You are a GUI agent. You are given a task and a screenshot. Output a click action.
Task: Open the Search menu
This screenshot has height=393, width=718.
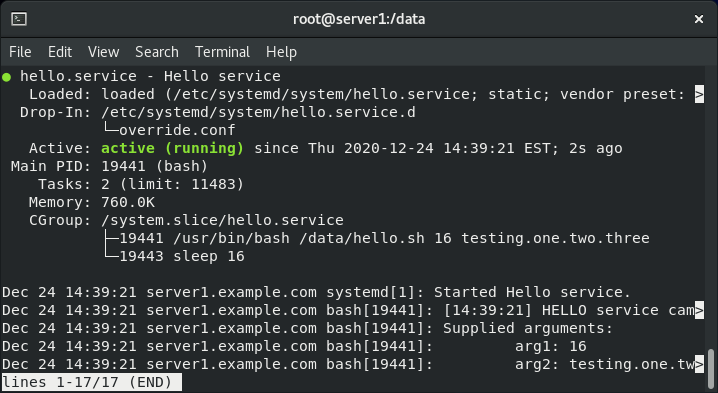[157, 52]
